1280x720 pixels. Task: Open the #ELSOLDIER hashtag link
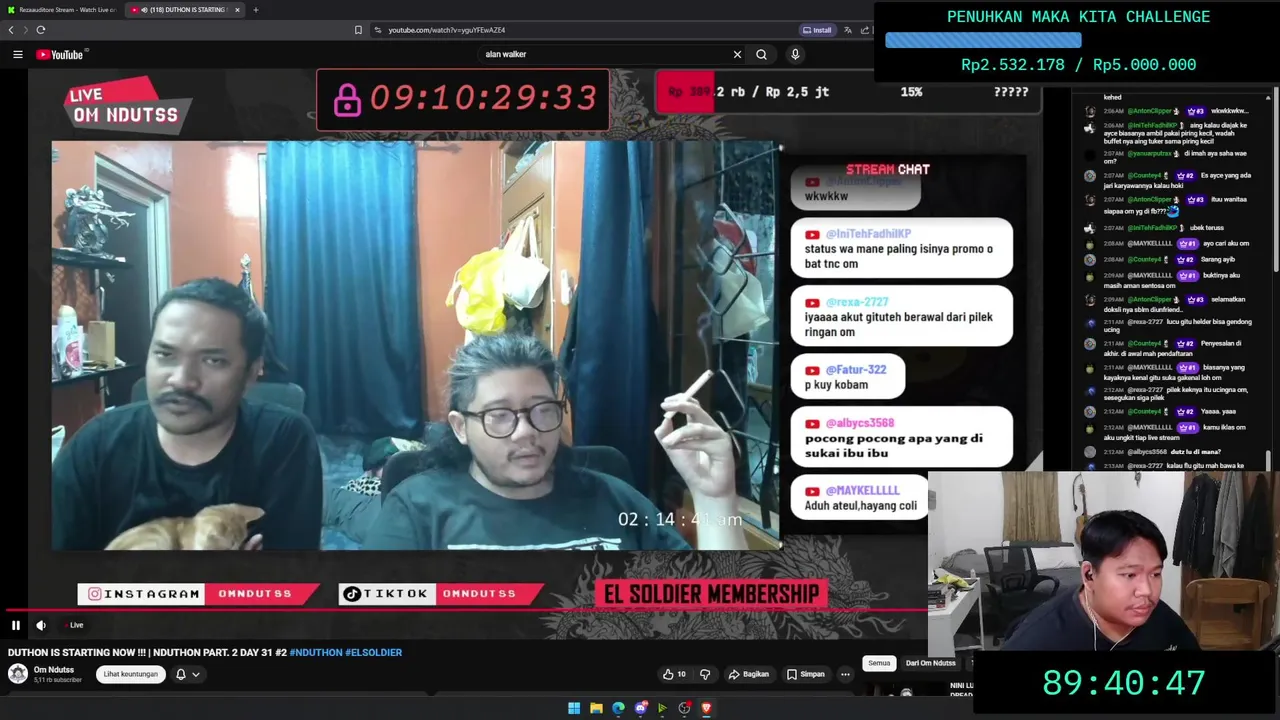click(373, 652)
